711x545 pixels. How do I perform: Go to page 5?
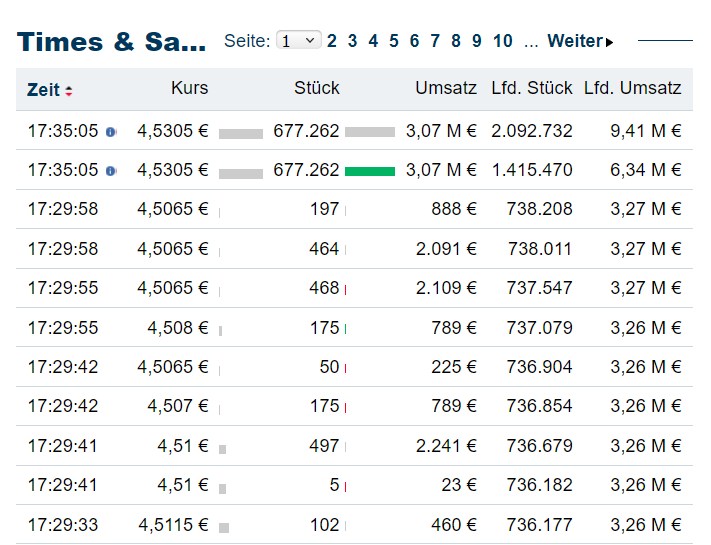click(x=394, y=41)
